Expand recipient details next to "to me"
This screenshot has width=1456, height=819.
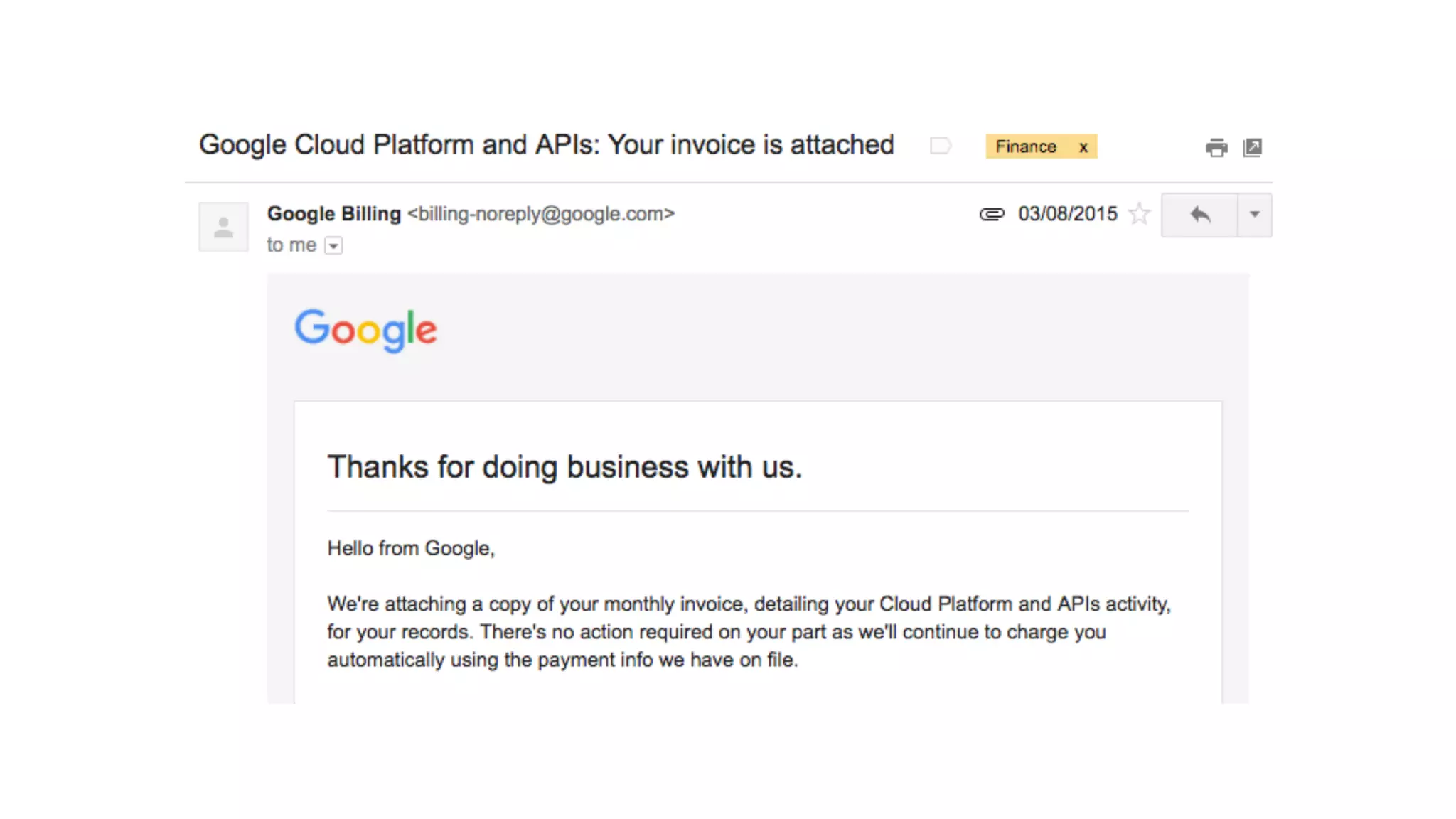click(x=333, y=246)
